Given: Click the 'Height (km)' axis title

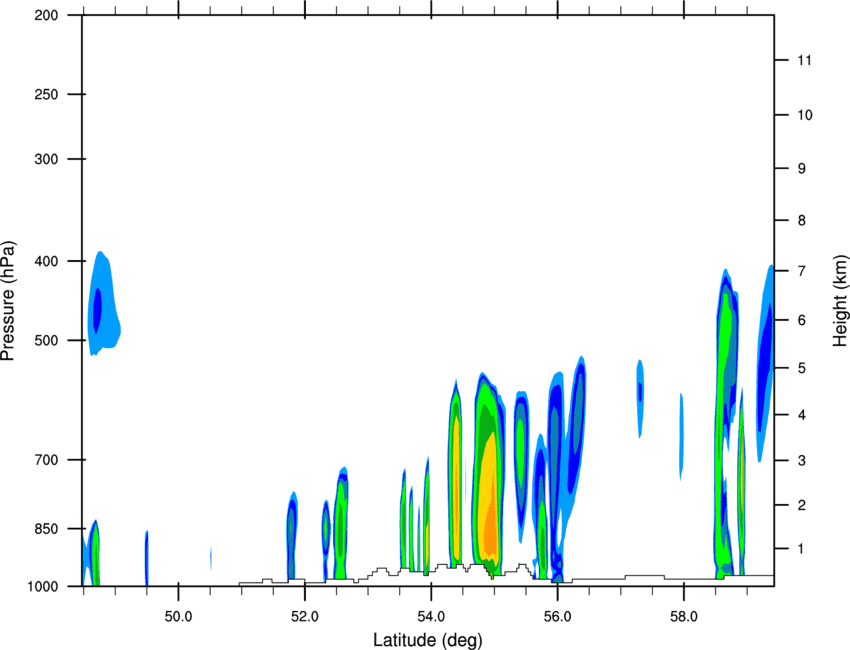Looking at the screenshot, I should [840, 301].
